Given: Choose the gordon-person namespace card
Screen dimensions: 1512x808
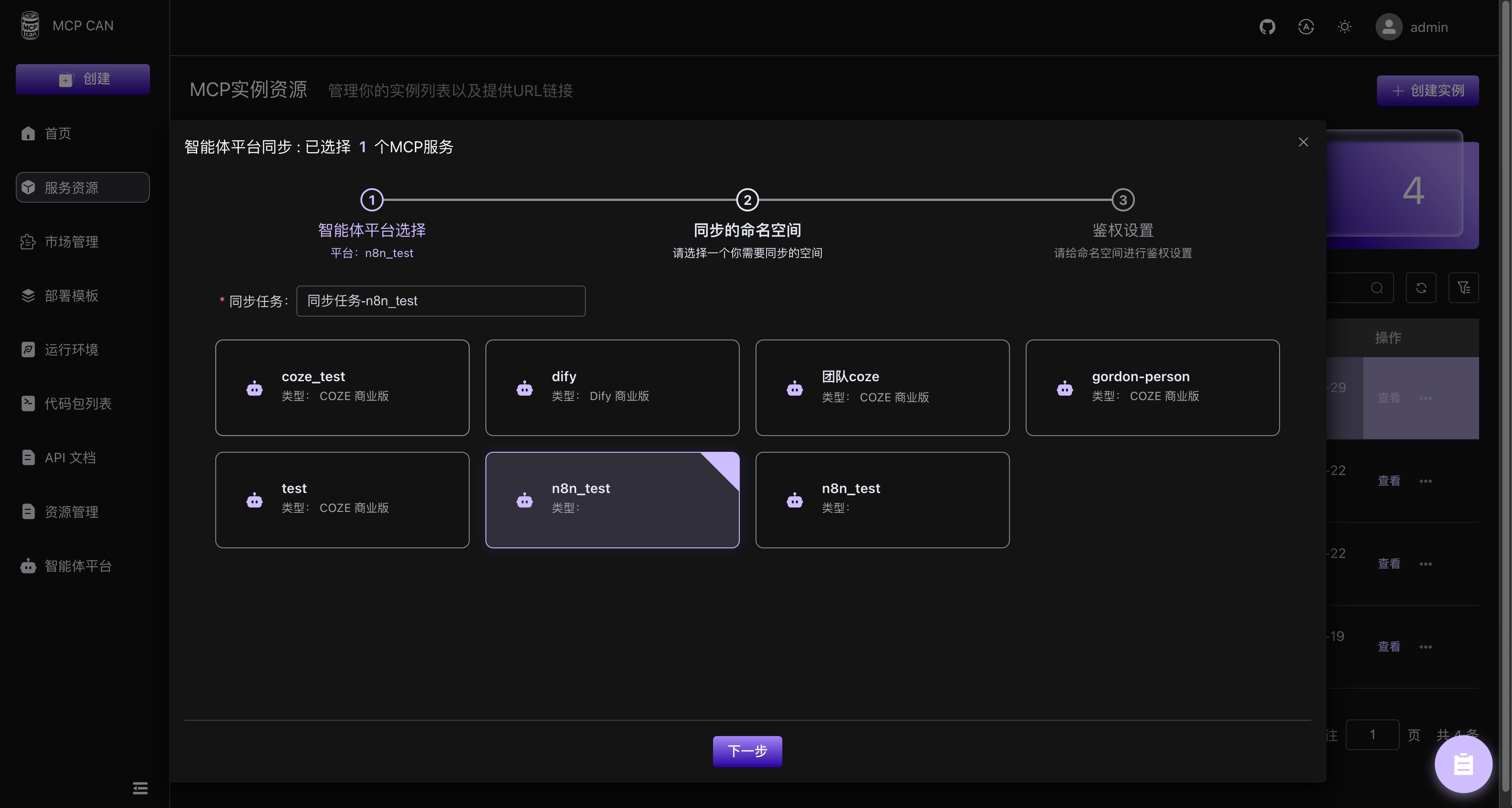Looking at the screenshot, I should (1152, 388).
